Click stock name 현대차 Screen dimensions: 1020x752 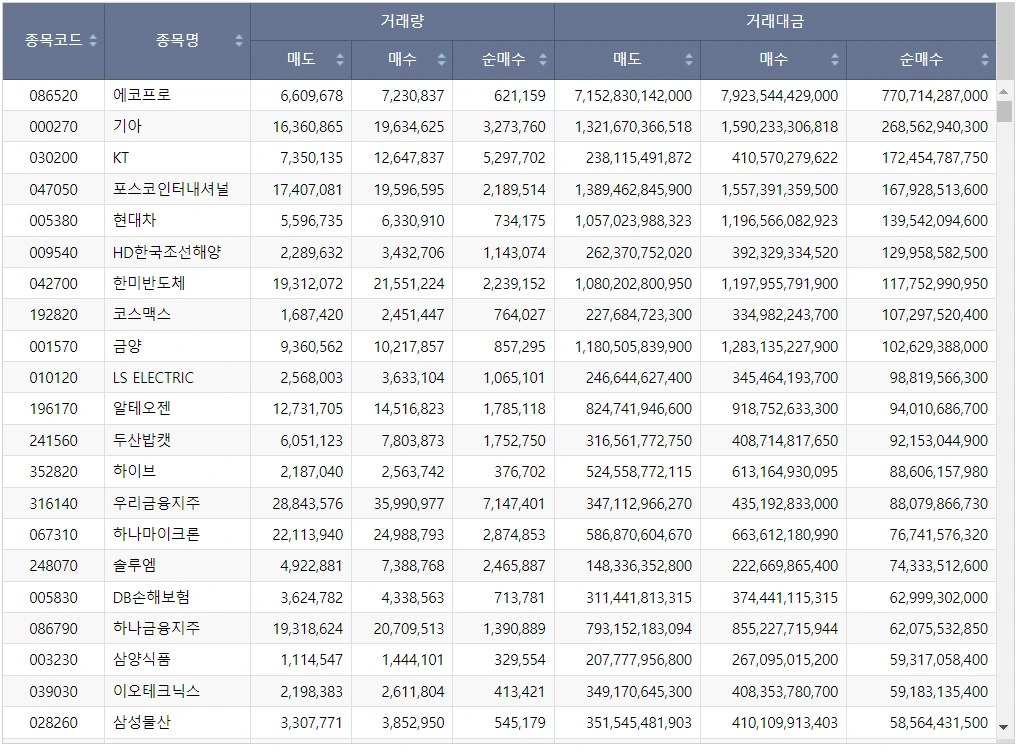(135, 221)
